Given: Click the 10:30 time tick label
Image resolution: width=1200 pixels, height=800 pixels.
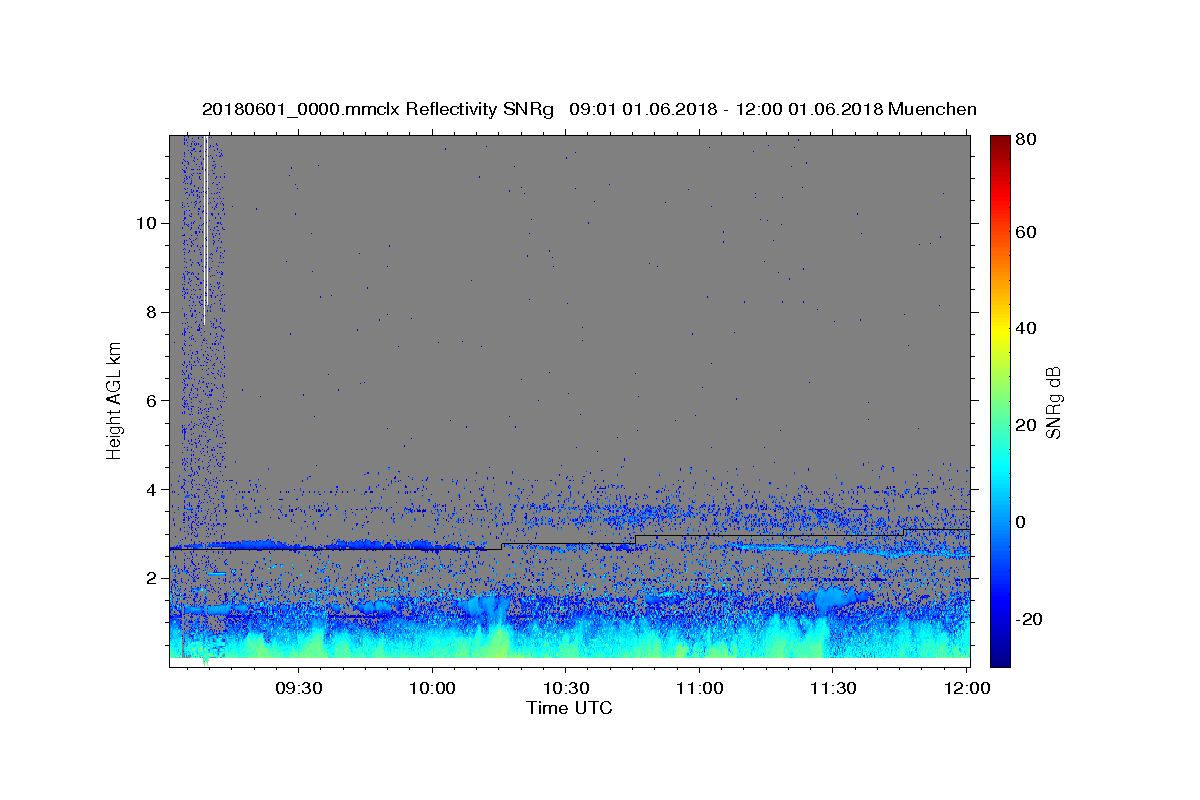Looking at the screenshot, I should click(565, 688).
